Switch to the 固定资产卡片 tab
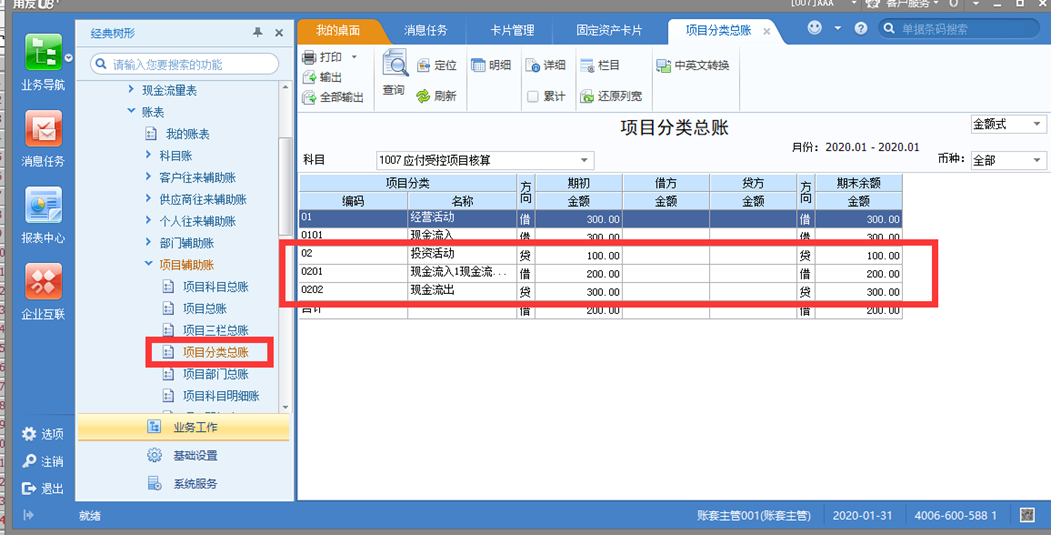Viewport: 1051px width, 535px height. (609, 31)
